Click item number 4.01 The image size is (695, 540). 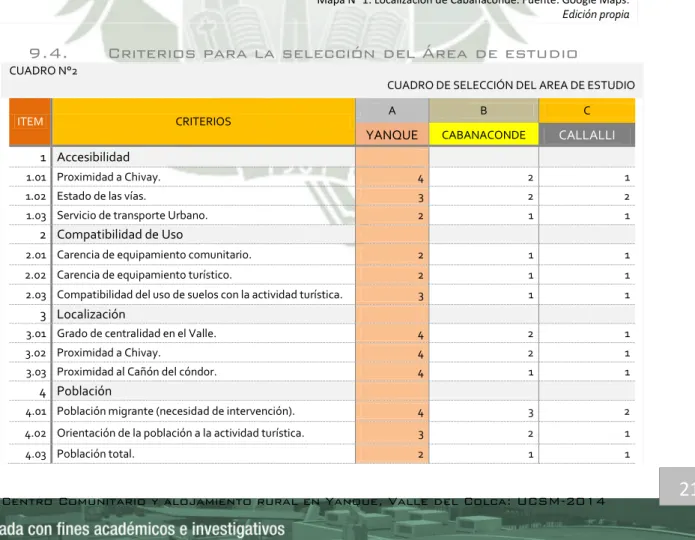(x=36, y=412)
